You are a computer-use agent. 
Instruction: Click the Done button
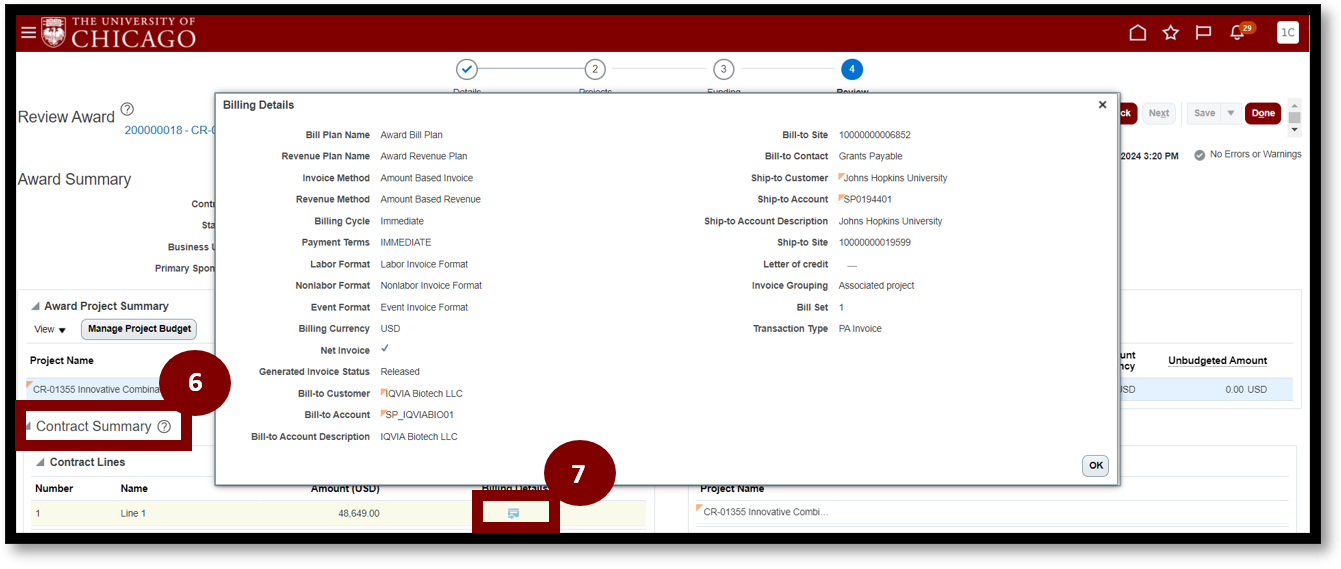tap(1263, 113)
